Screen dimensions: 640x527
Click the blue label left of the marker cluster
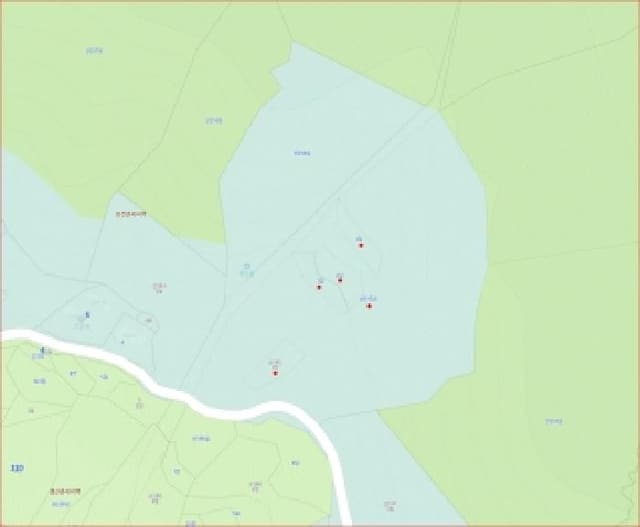coord(247,271)
